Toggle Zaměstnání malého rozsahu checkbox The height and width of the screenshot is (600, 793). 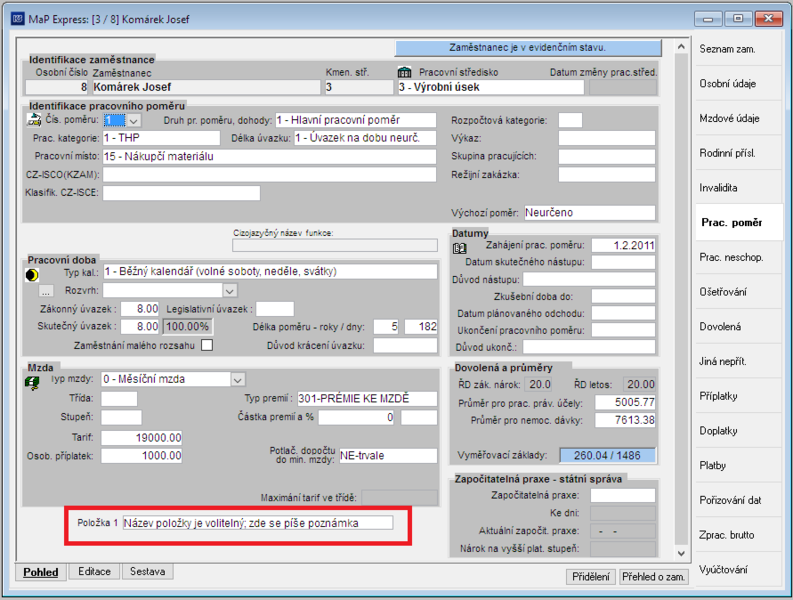207,345
